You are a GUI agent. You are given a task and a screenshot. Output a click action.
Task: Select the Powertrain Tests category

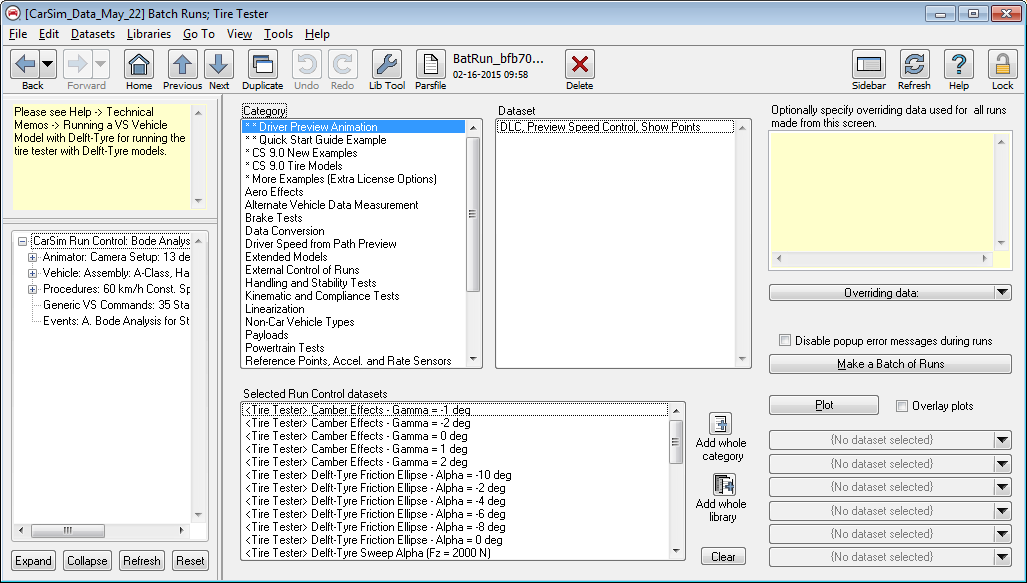pyautogui.click(x=284, y=348)
